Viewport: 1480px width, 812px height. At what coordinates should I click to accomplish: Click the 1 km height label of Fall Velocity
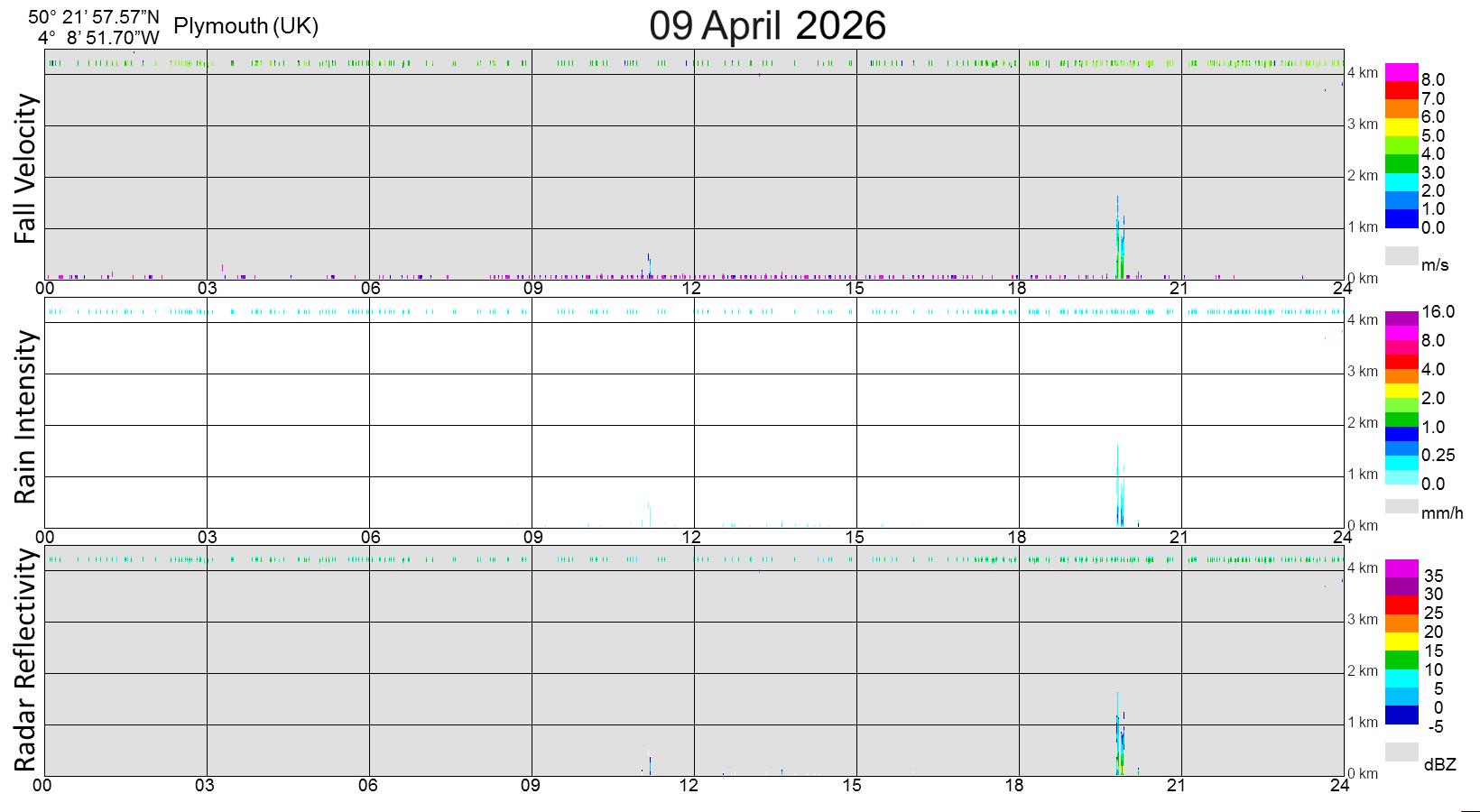pos(1363,227)
